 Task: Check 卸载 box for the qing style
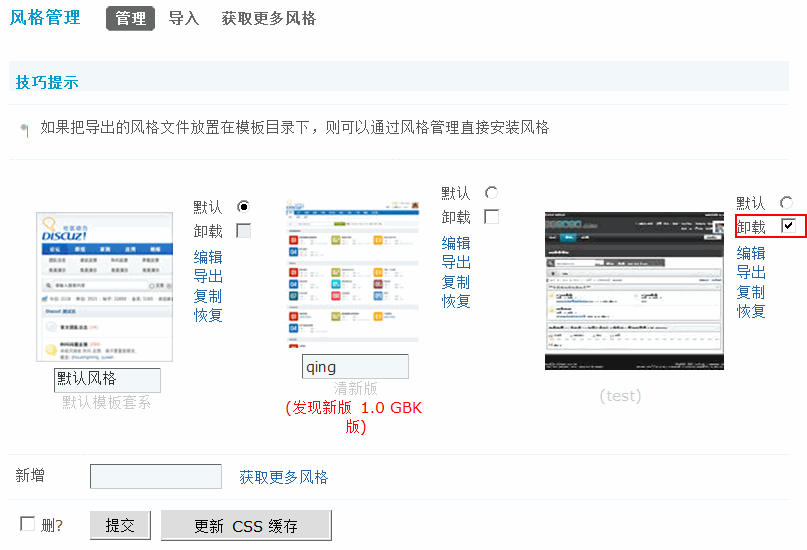pos(491,217)
